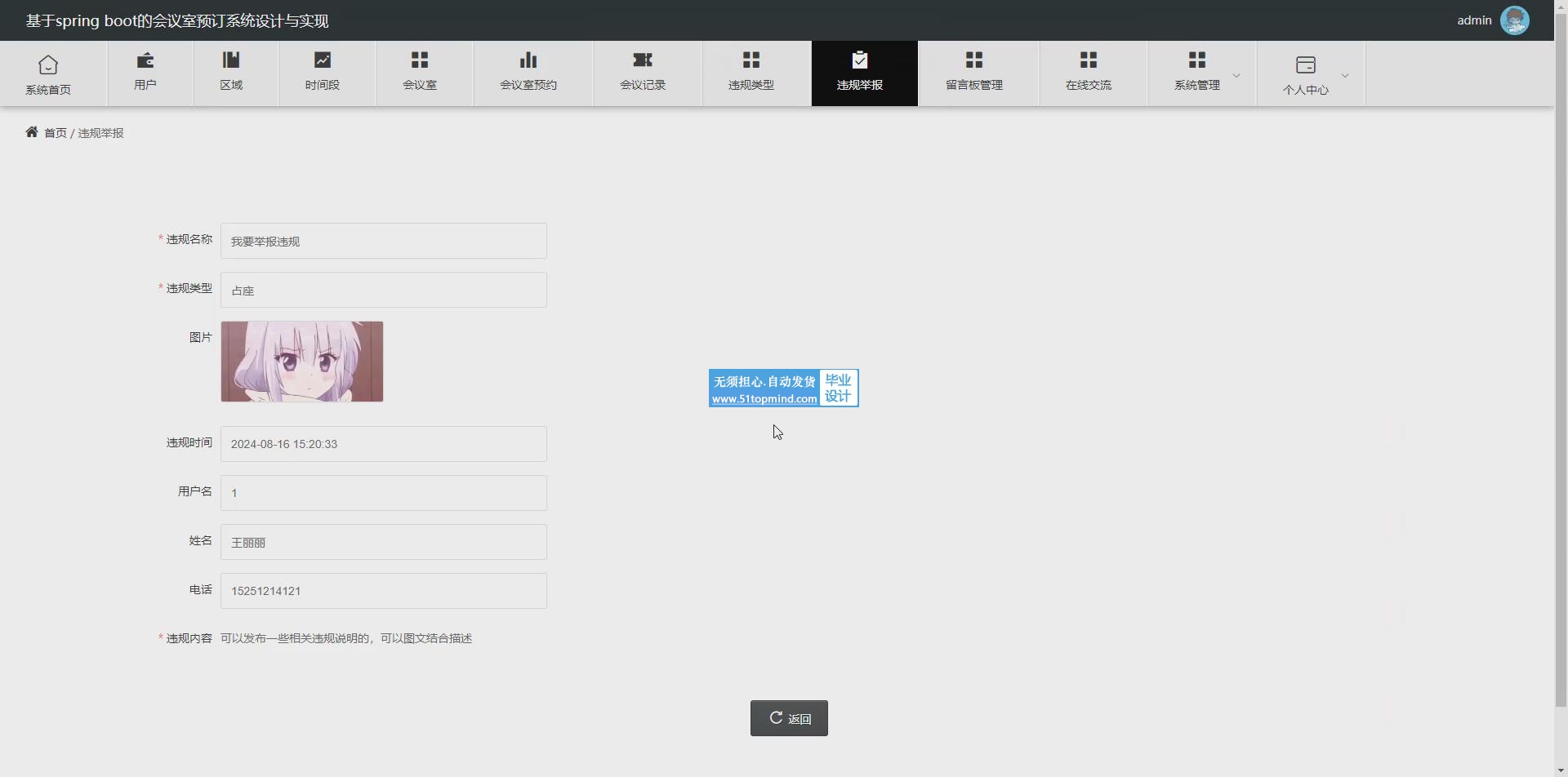Select the 时间段 chart icon

coord(323,60)
